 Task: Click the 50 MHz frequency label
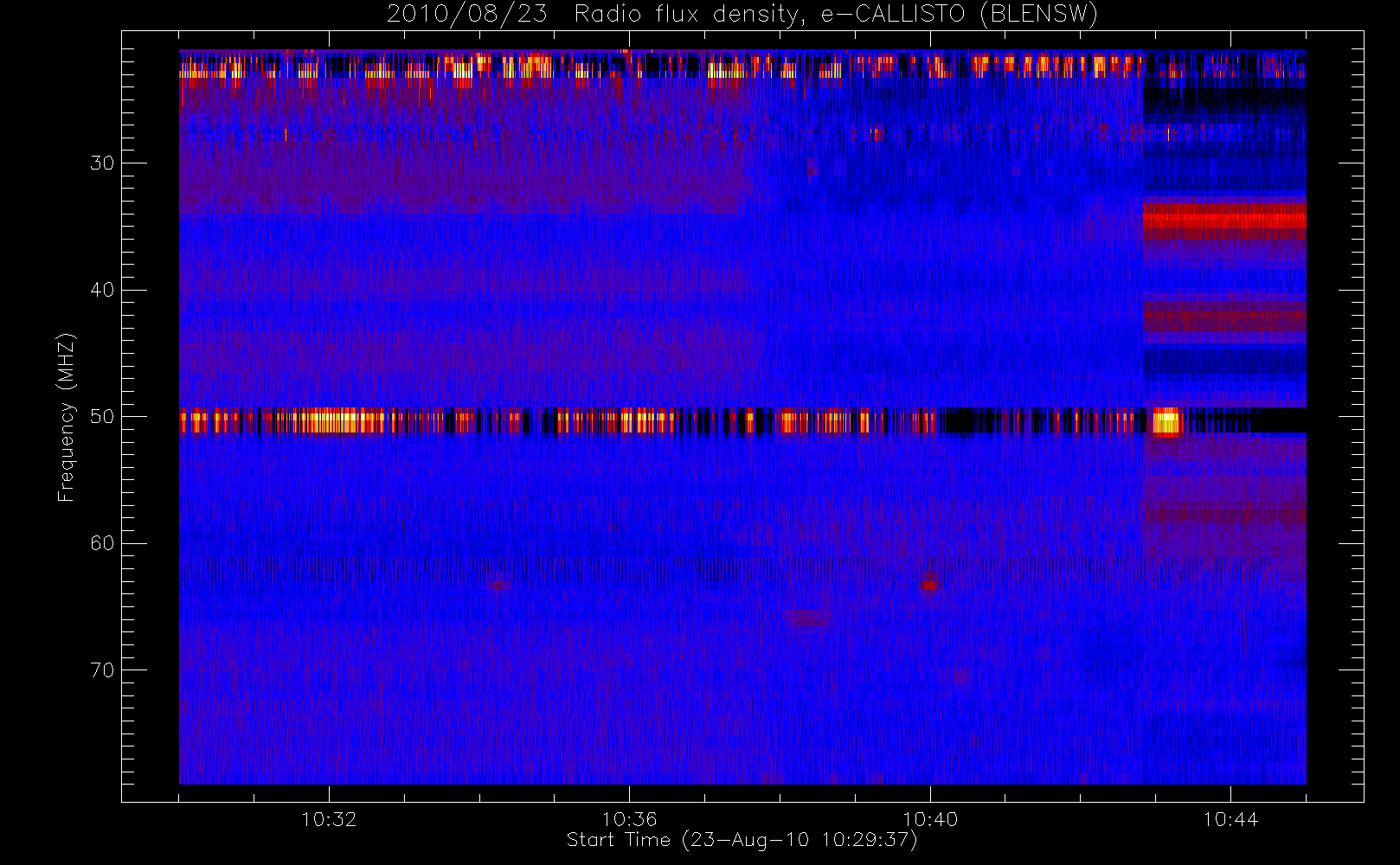pyautogui.click(x=102, y=417)
